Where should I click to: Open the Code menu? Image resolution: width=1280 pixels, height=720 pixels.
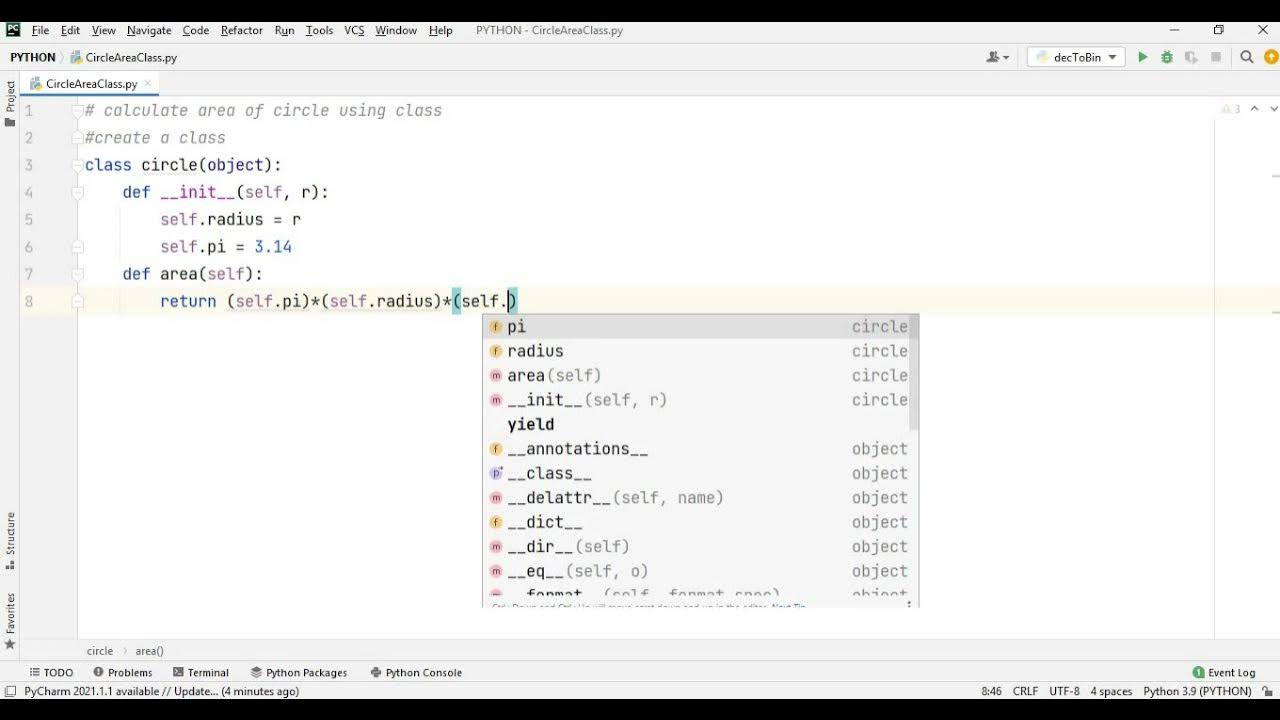[196, 30]
